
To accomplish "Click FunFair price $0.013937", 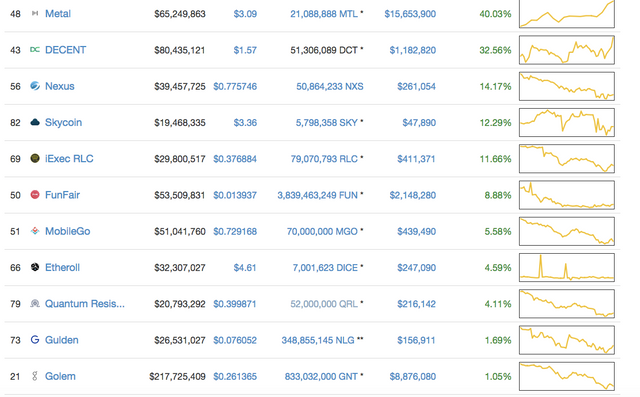I will click(235, 195).
